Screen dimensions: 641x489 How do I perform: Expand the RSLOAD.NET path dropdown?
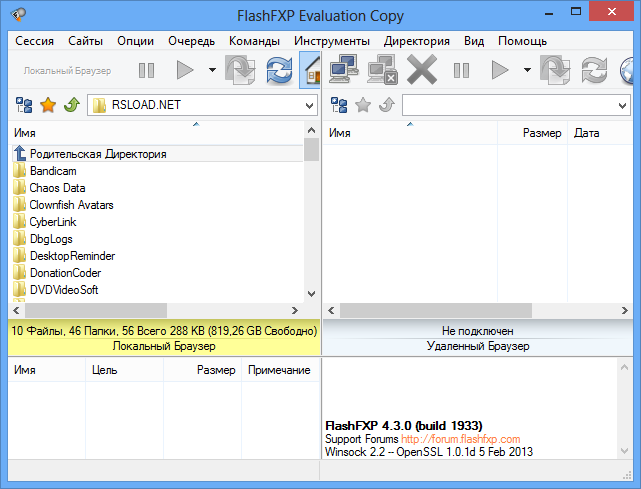point(309,105)
